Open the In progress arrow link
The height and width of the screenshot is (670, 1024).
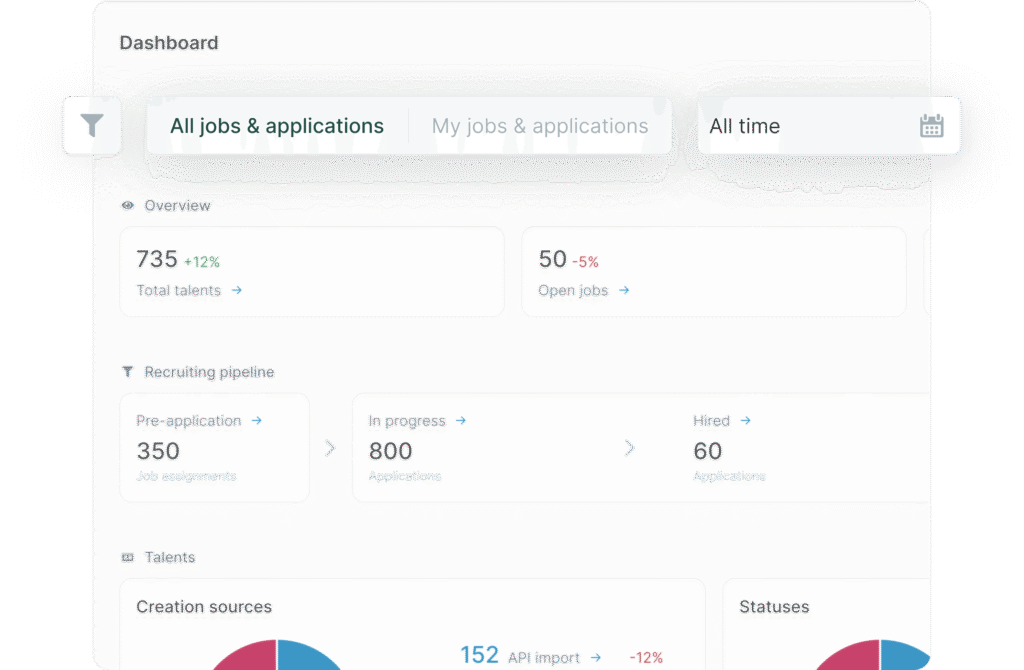coord(460,421)
